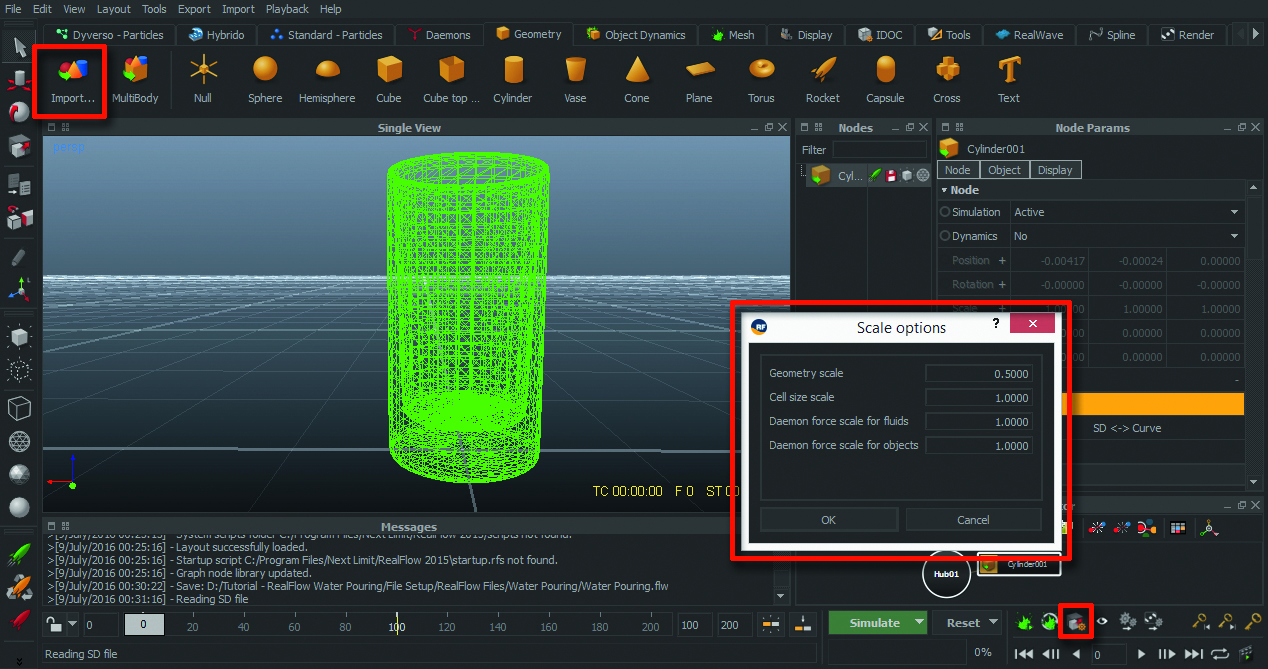Click the scale options cube icon
The image size is (1268, 669).
tap(1076, 622)
